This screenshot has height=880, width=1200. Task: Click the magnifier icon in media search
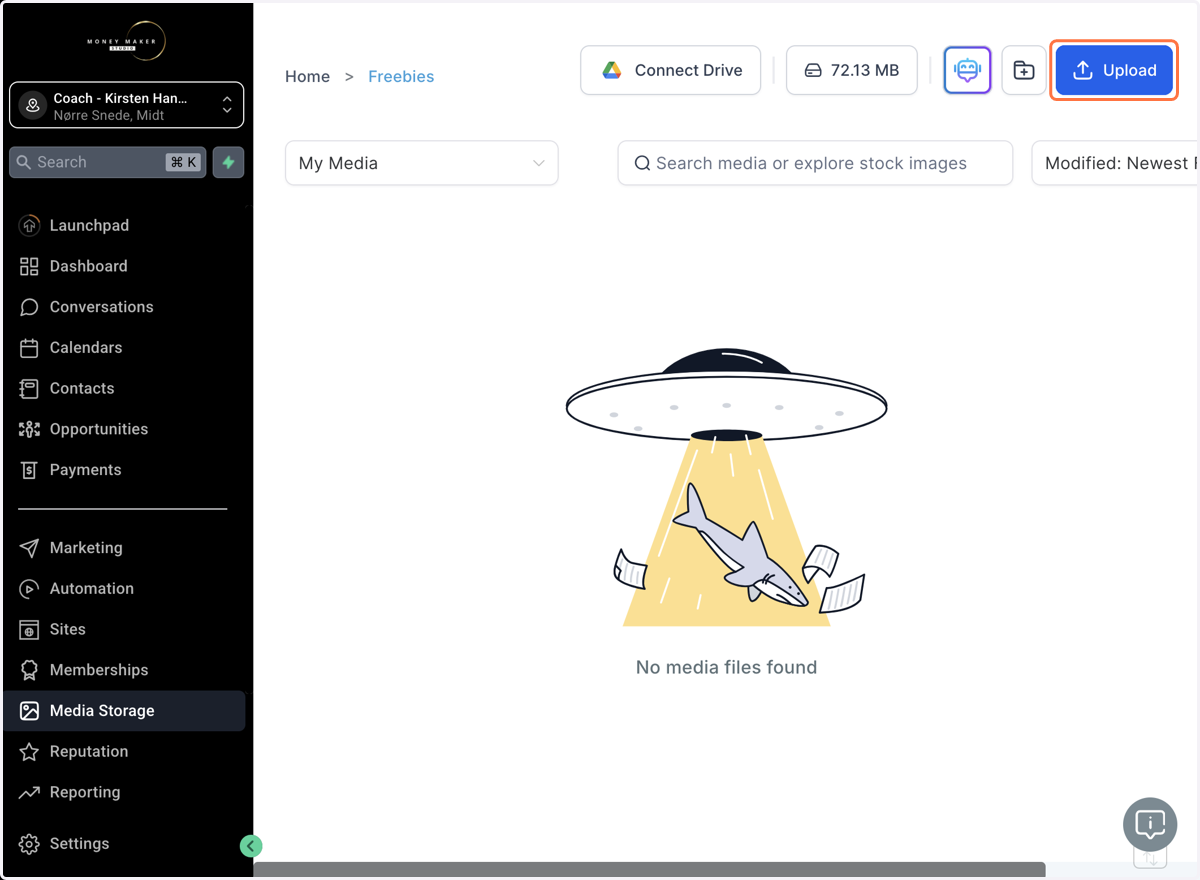pyautogui.click(x=642, y=163)
